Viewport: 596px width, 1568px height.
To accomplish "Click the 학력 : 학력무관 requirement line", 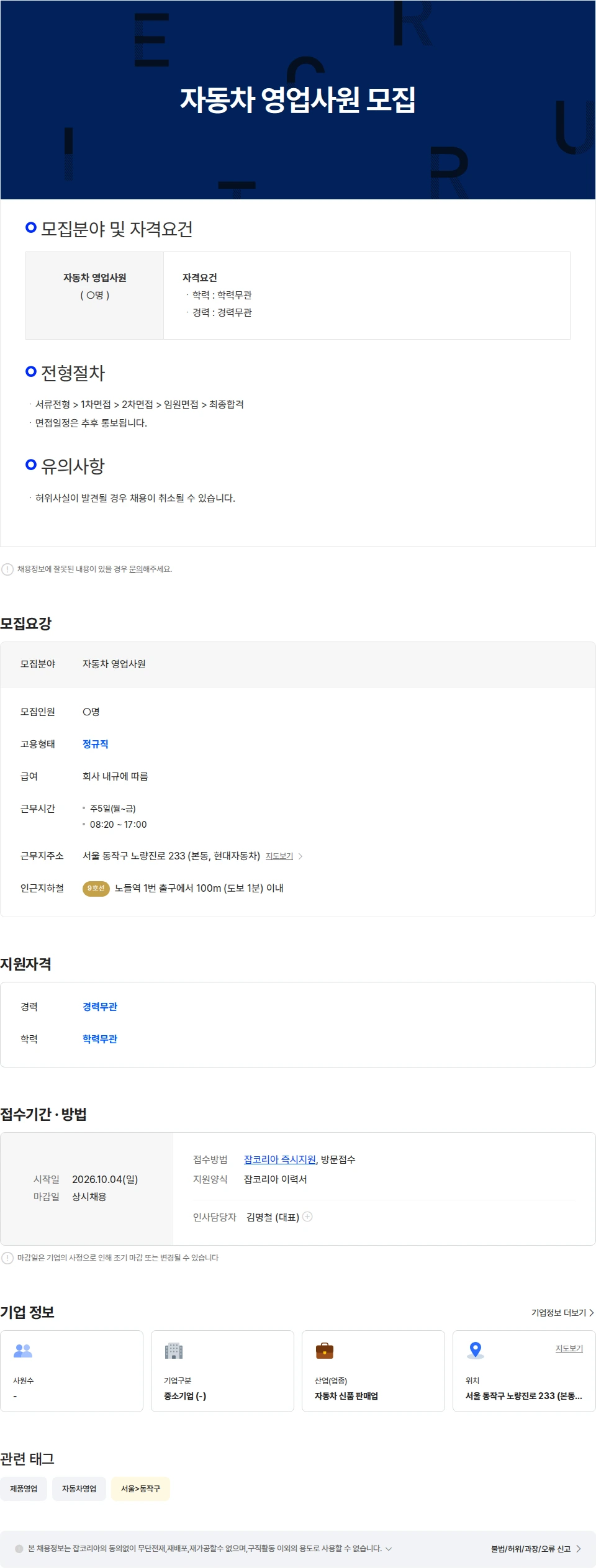I will pyautogui.click(x=222, y=295).
